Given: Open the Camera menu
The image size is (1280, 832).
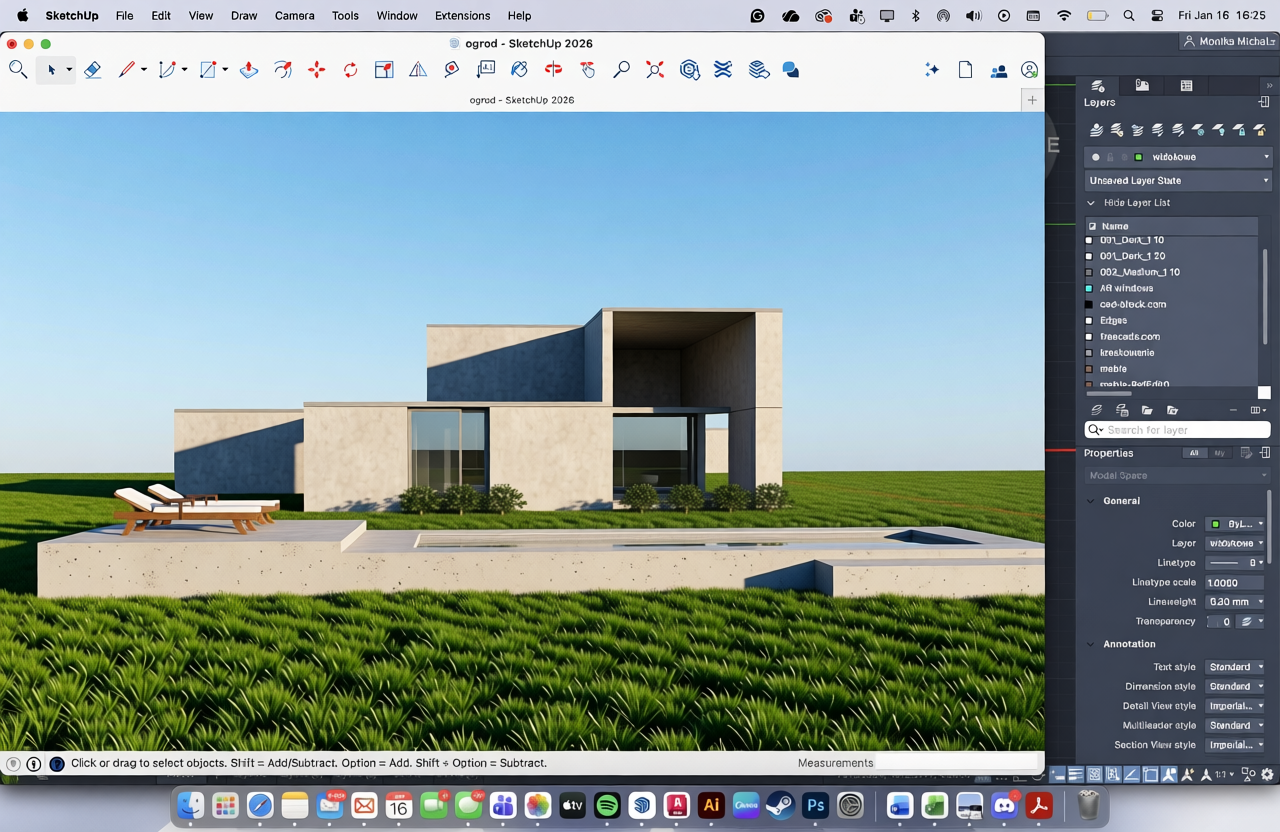Looking at the screenshot, I should coord(294,16).
